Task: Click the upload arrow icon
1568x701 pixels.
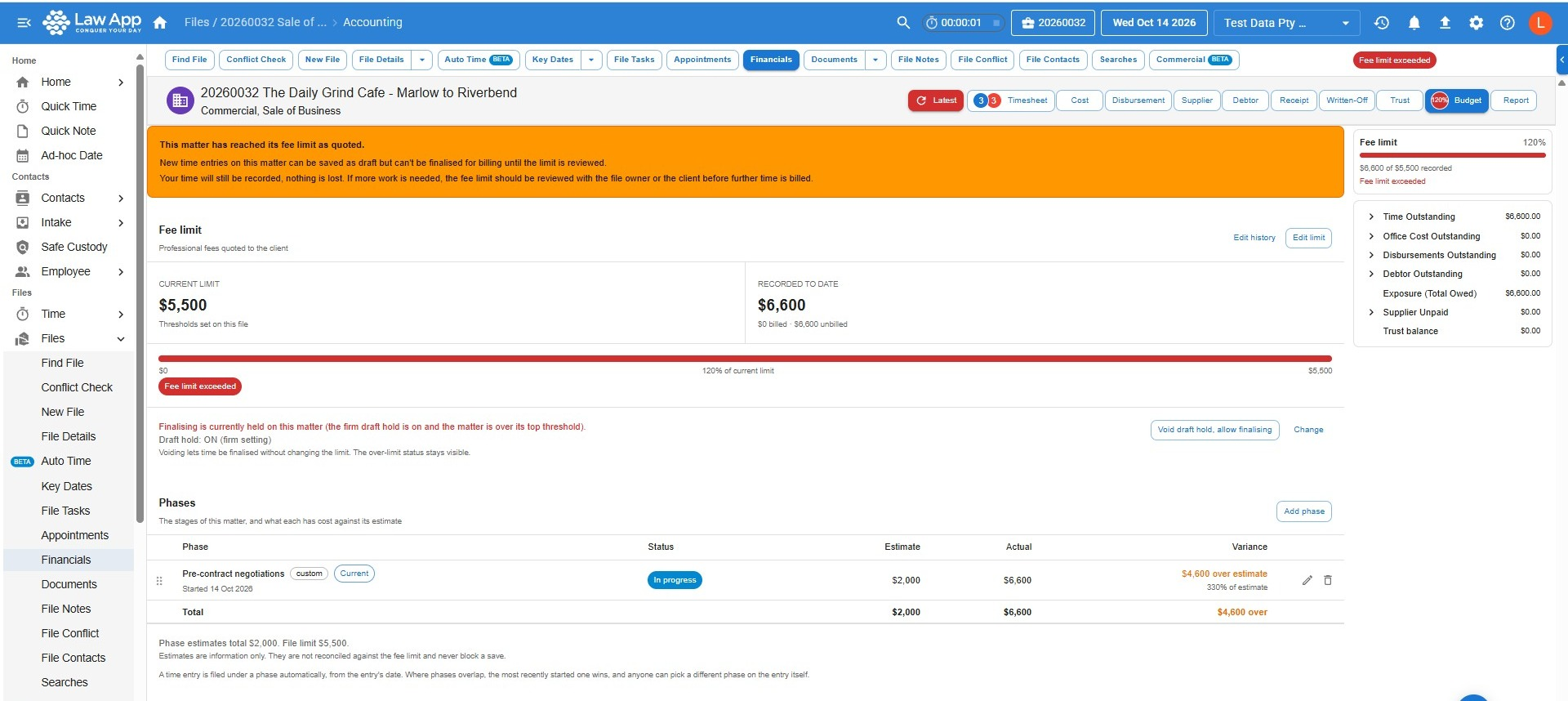Action: 1445,23
